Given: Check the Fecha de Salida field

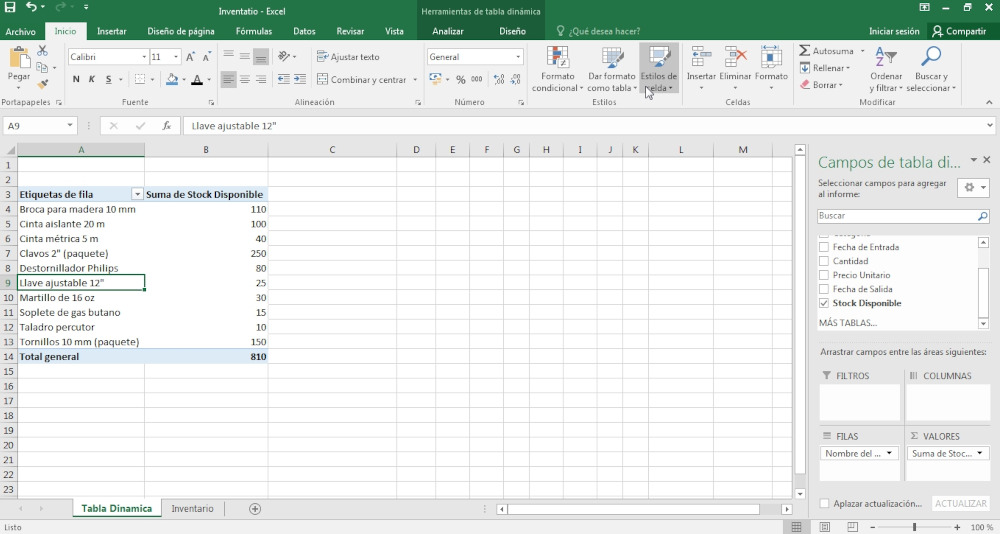Looking at the screenshot, I should pos(824,289).
